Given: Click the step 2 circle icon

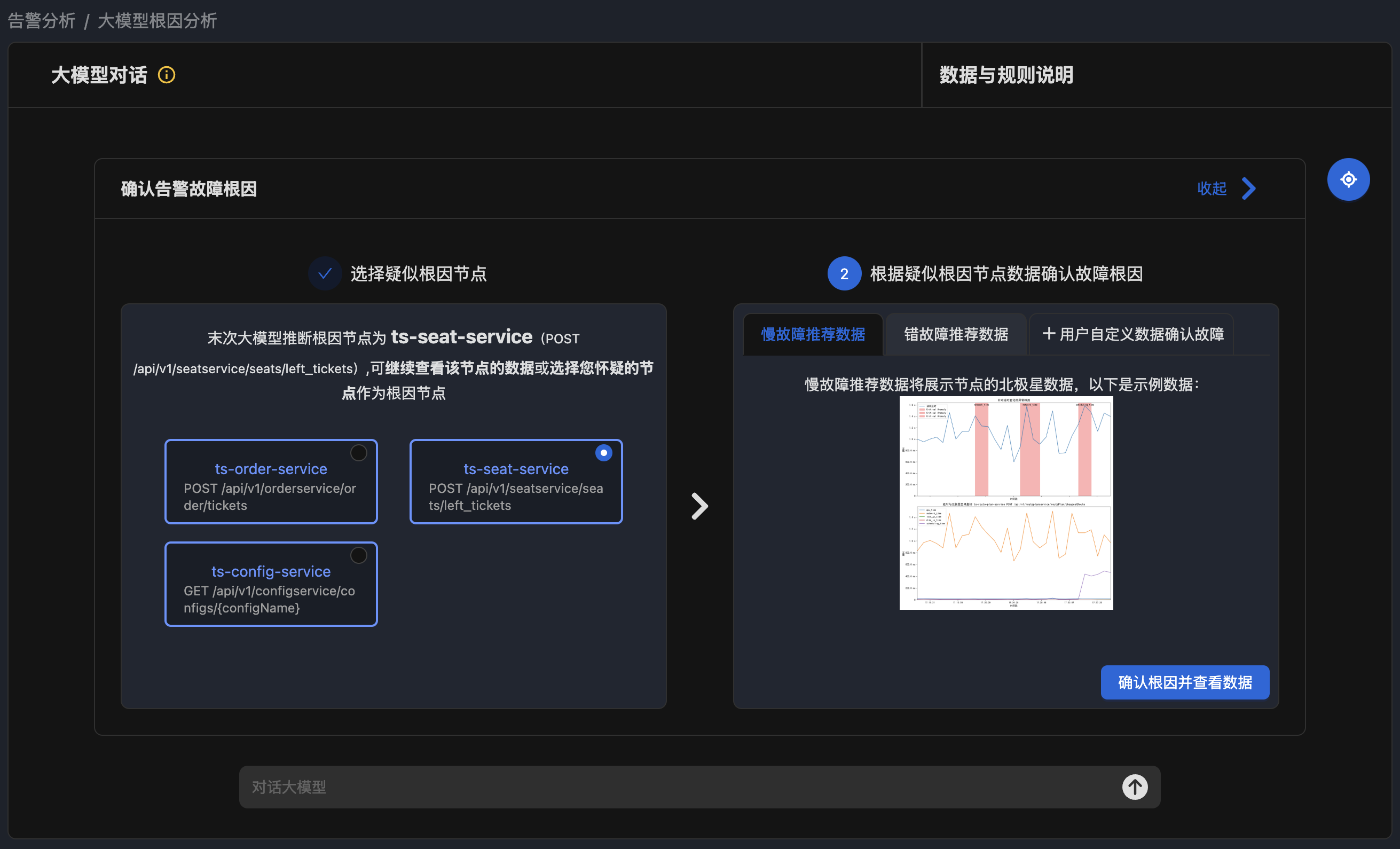Looking at the screenshot, I should click(x=844, y=273).
